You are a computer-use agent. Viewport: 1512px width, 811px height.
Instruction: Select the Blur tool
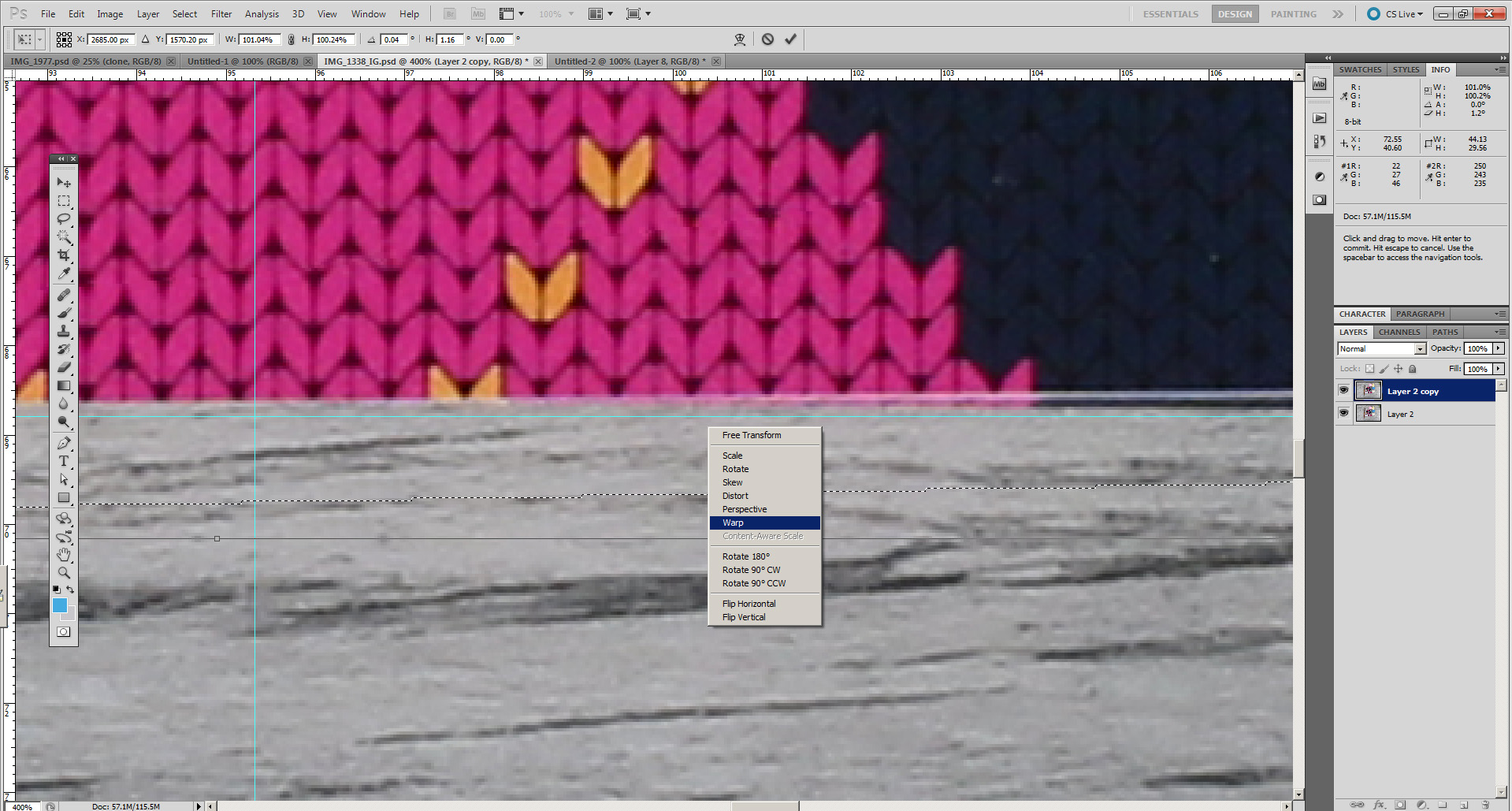click(64, 404)
